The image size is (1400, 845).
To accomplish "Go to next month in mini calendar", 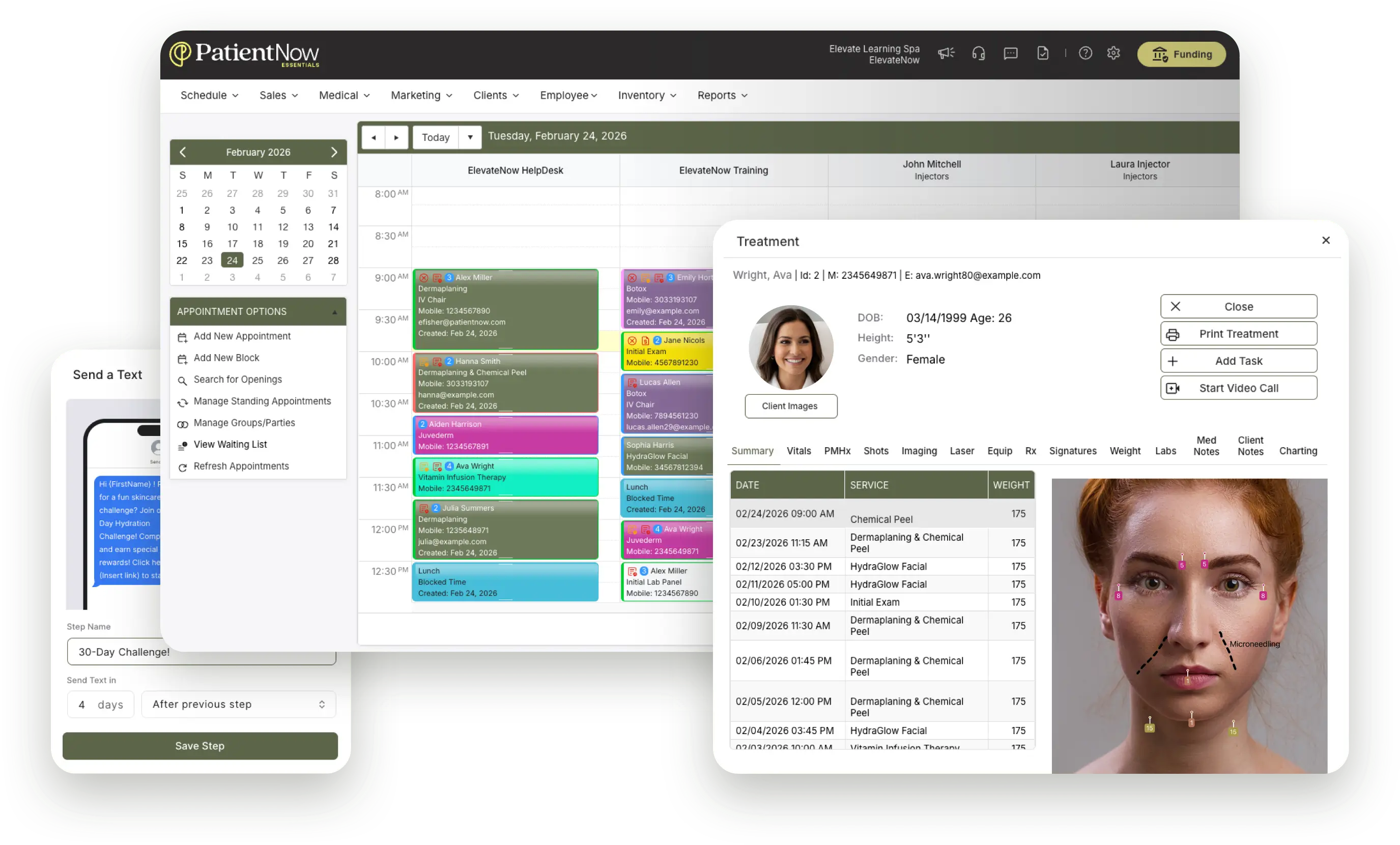I will [x=334, y=152].
